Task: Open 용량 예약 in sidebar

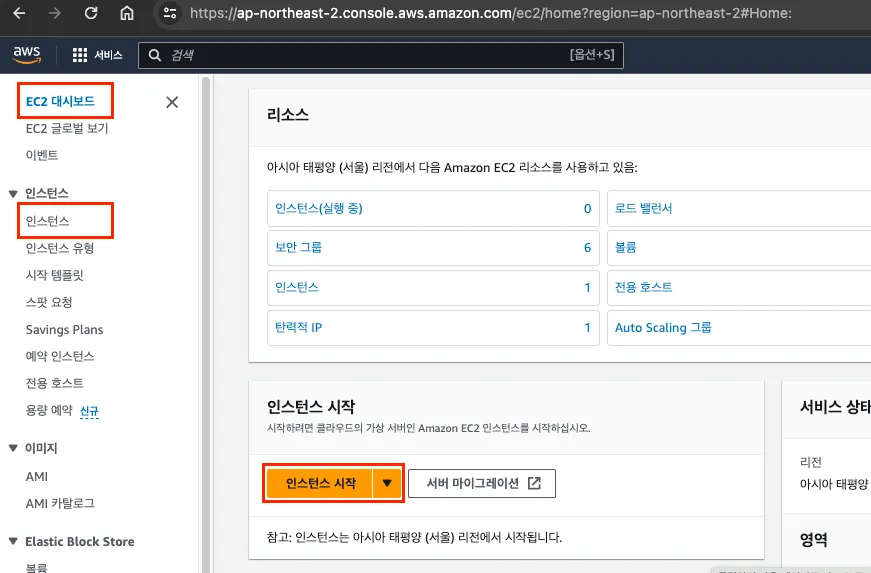Action: click(x=49, y=410)
